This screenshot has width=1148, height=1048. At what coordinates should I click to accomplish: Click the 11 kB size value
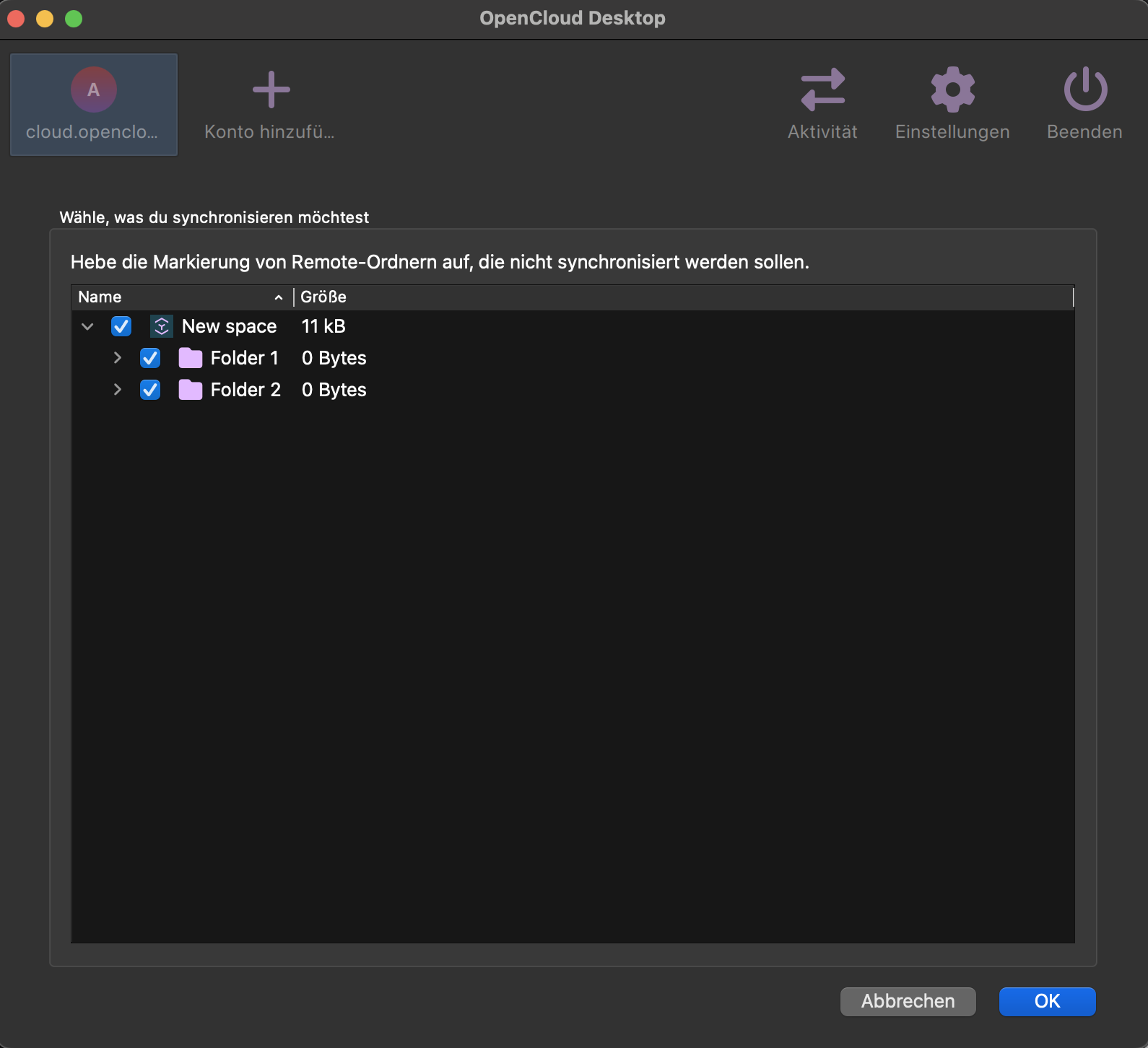coord(323,326)
